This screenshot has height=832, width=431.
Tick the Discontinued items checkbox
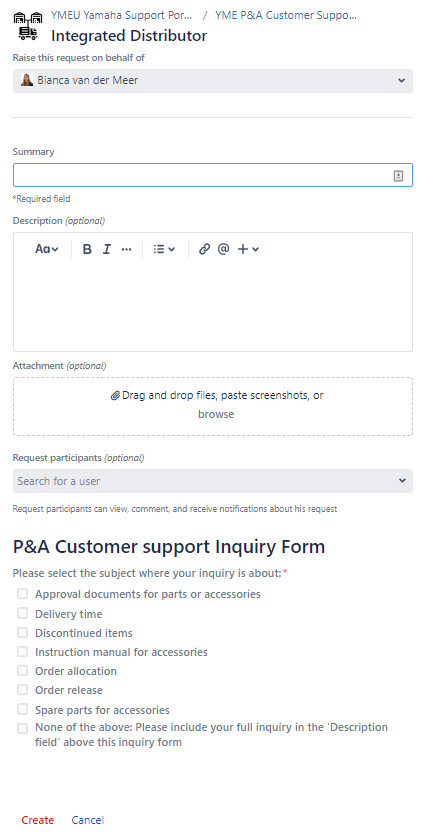(22, 632)
